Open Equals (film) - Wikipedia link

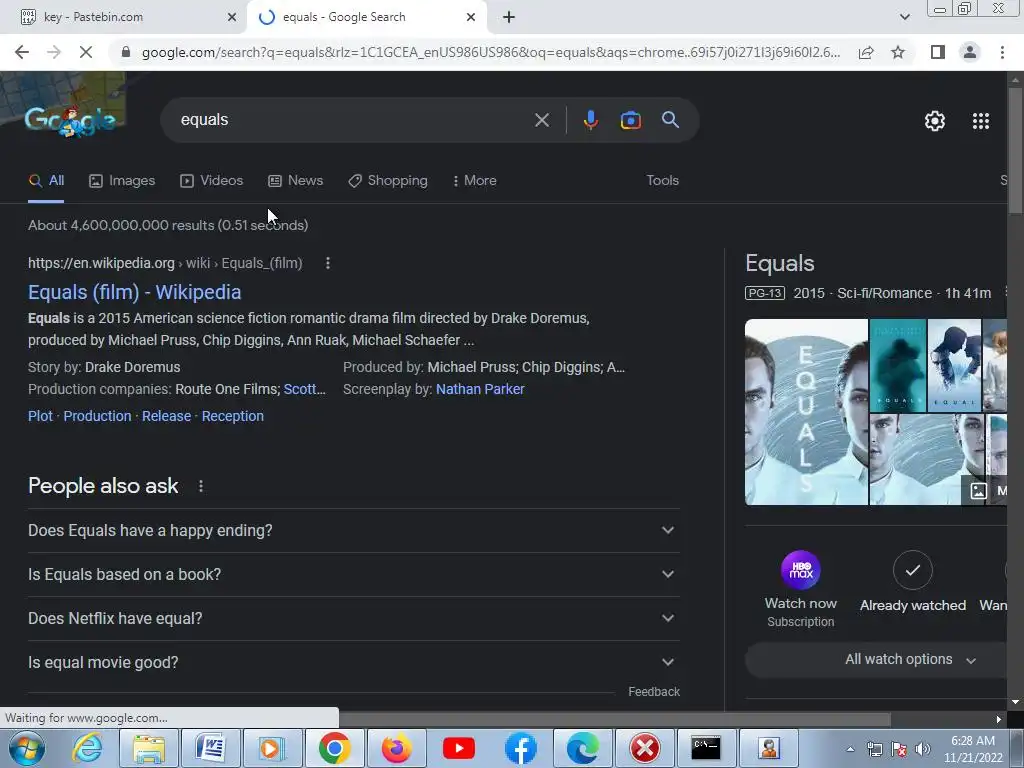click(135, 292)
